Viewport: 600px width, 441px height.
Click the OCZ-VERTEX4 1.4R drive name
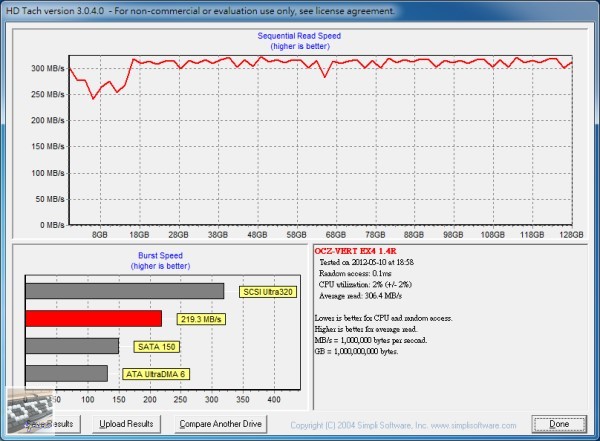pyautogui.click(x=355, y=251)
